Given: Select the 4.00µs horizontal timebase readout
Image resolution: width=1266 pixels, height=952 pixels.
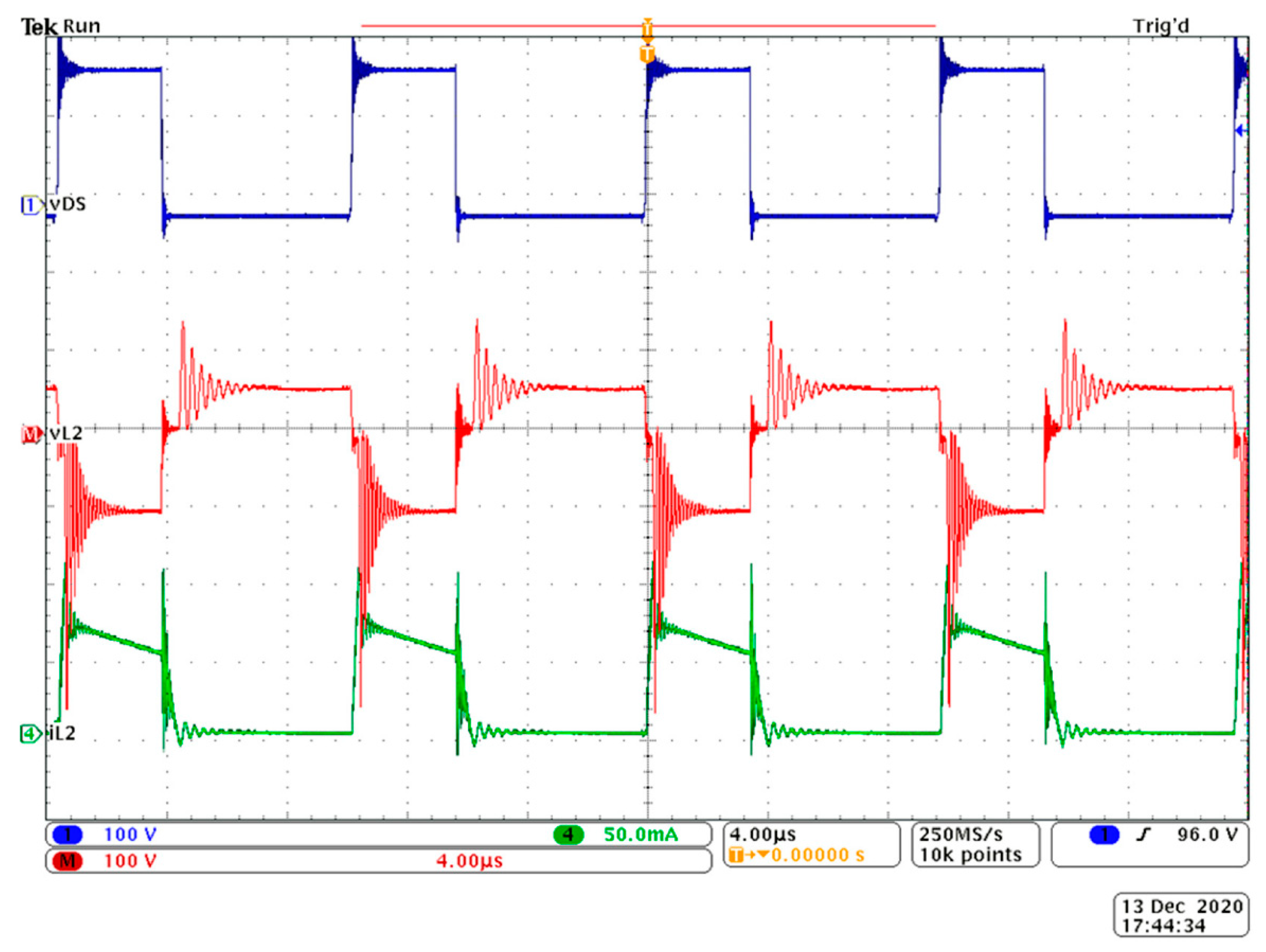Looking at the screenshot, I should pos(762,834).
